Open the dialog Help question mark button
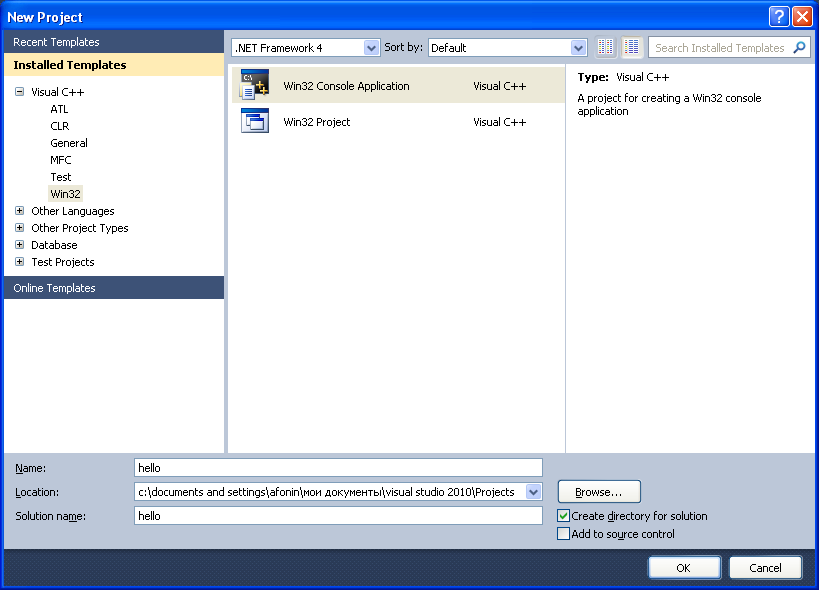Screen dimensions: 819x590 (x=778, y=17)
